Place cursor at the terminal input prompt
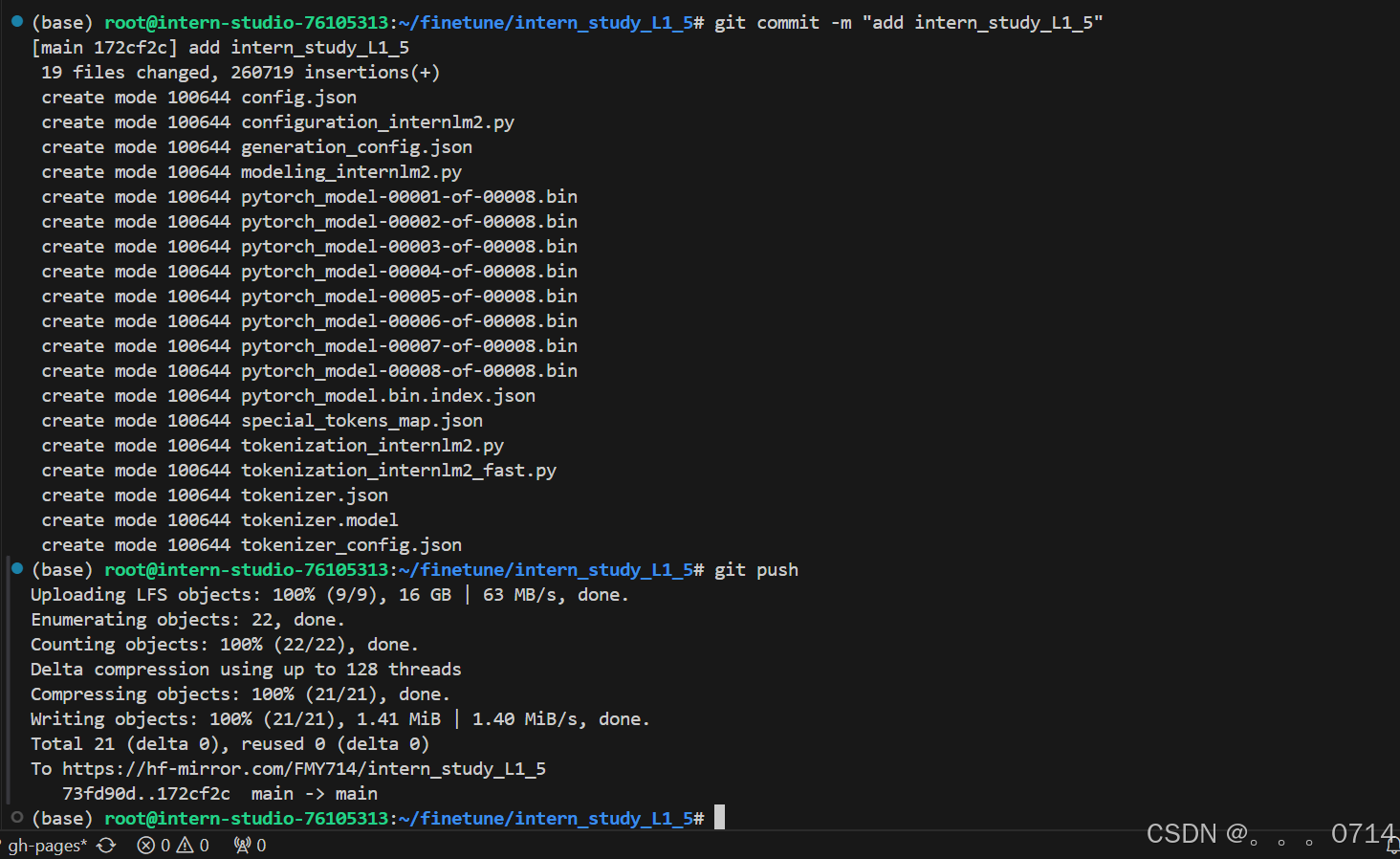Image resolution: width=1400 pixels, height=859 pixels. coord(719,817)
